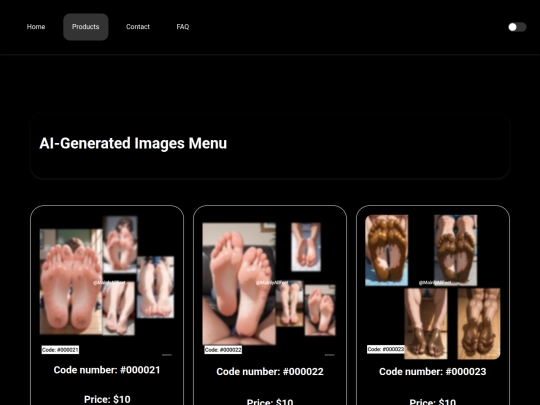Open product image for code #000021
The width and height of the screenshot is (540, 405).
click(x=107, y=286)
